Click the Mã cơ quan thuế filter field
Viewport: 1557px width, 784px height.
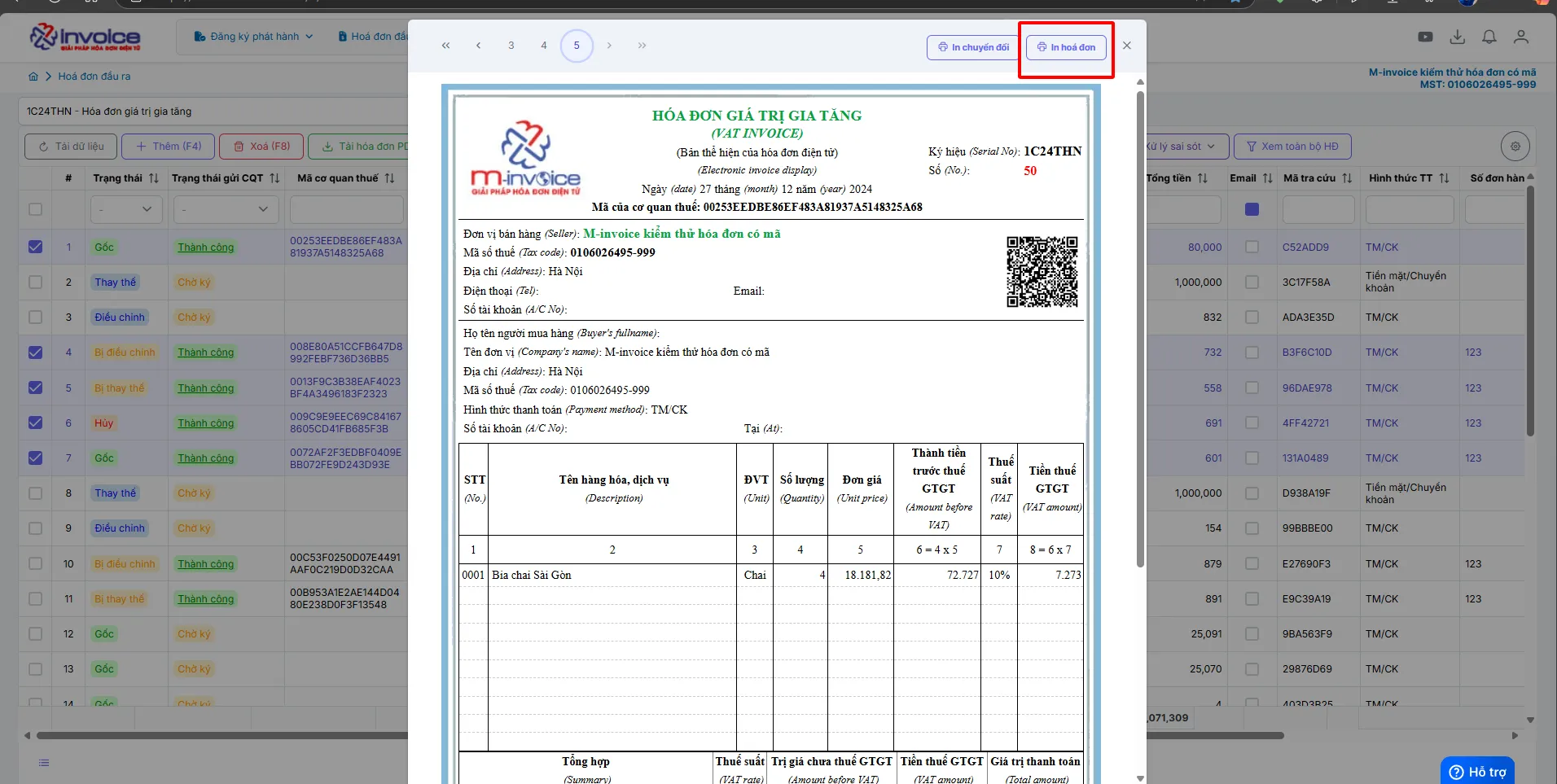(347, 209)
